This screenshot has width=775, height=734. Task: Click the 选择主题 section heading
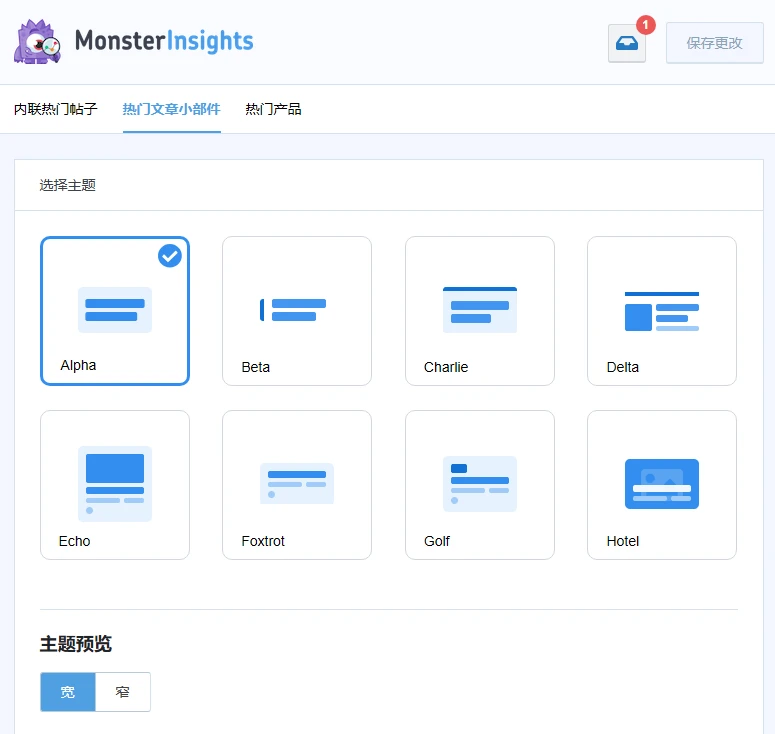[68, 185]
